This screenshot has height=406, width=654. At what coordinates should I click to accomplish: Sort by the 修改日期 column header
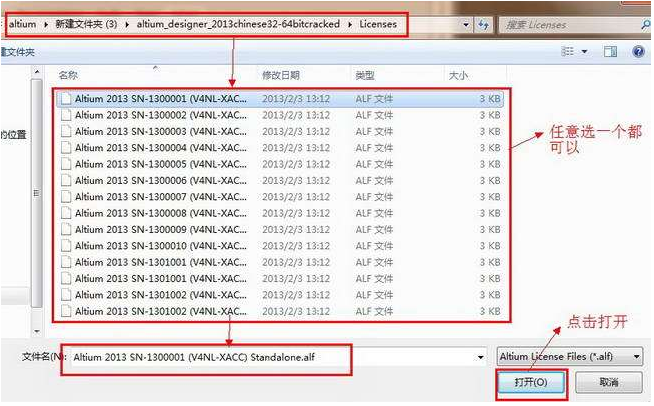(281, 76)
